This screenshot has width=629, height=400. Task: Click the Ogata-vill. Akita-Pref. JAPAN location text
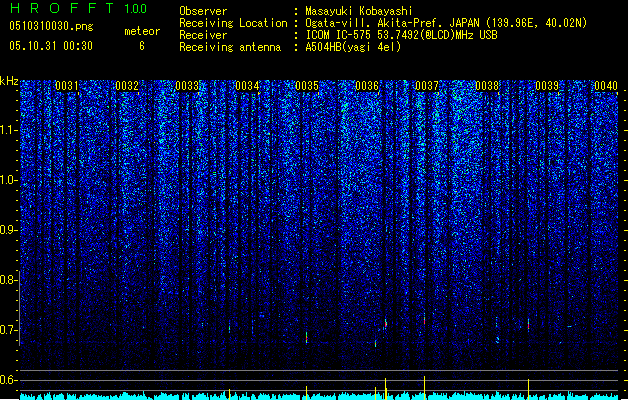coord(446,23)
